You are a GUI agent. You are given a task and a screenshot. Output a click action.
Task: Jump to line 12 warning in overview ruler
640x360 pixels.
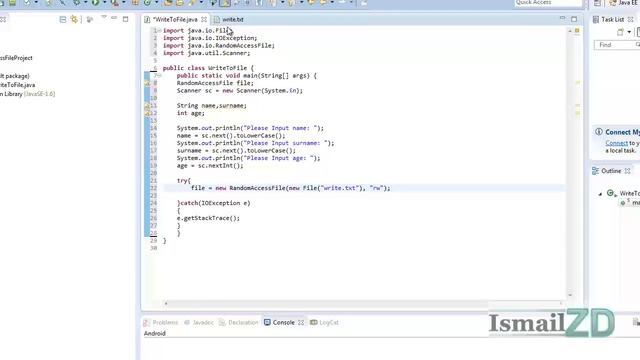(578, 113)
